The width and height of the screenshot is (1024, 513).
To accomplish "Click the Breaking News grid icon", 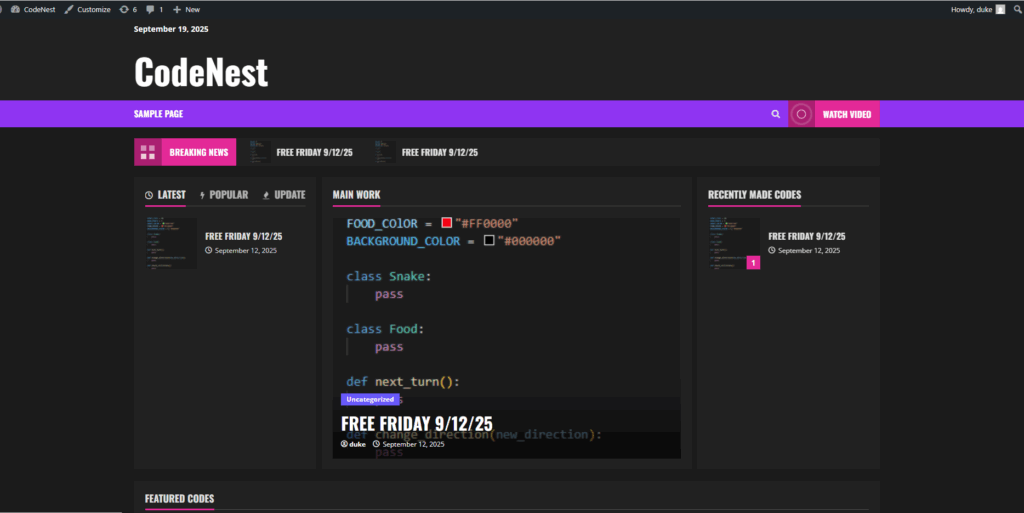I will point(148,152).
